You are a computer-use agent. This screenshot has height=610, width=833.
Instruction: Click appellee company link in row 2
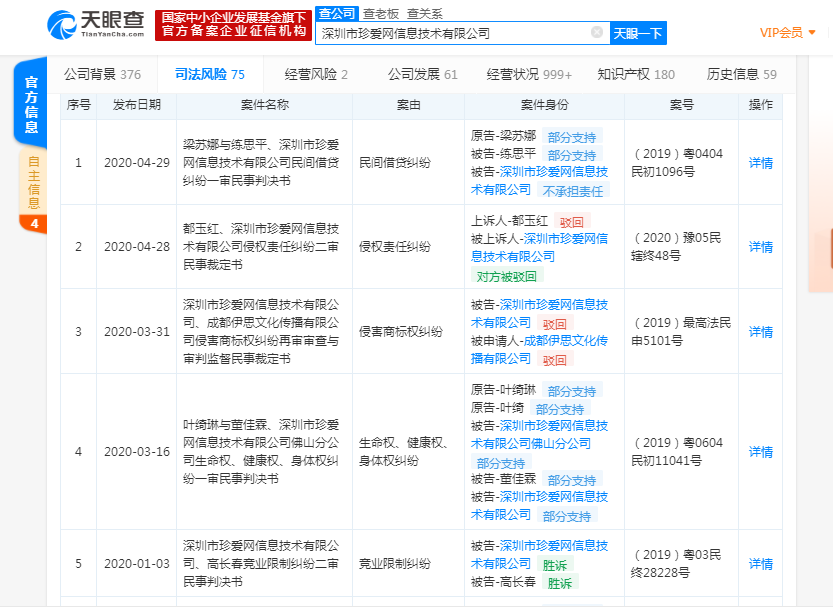[539, 248]
